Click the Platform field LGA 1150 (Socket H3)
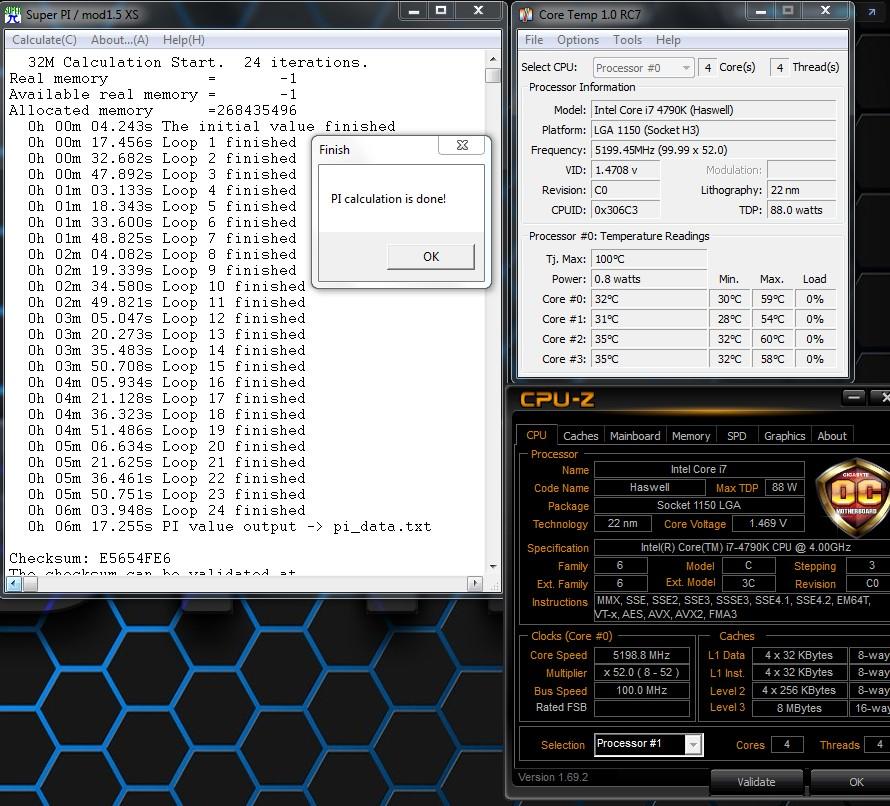890x806 pixels. [x=713, y=130]
